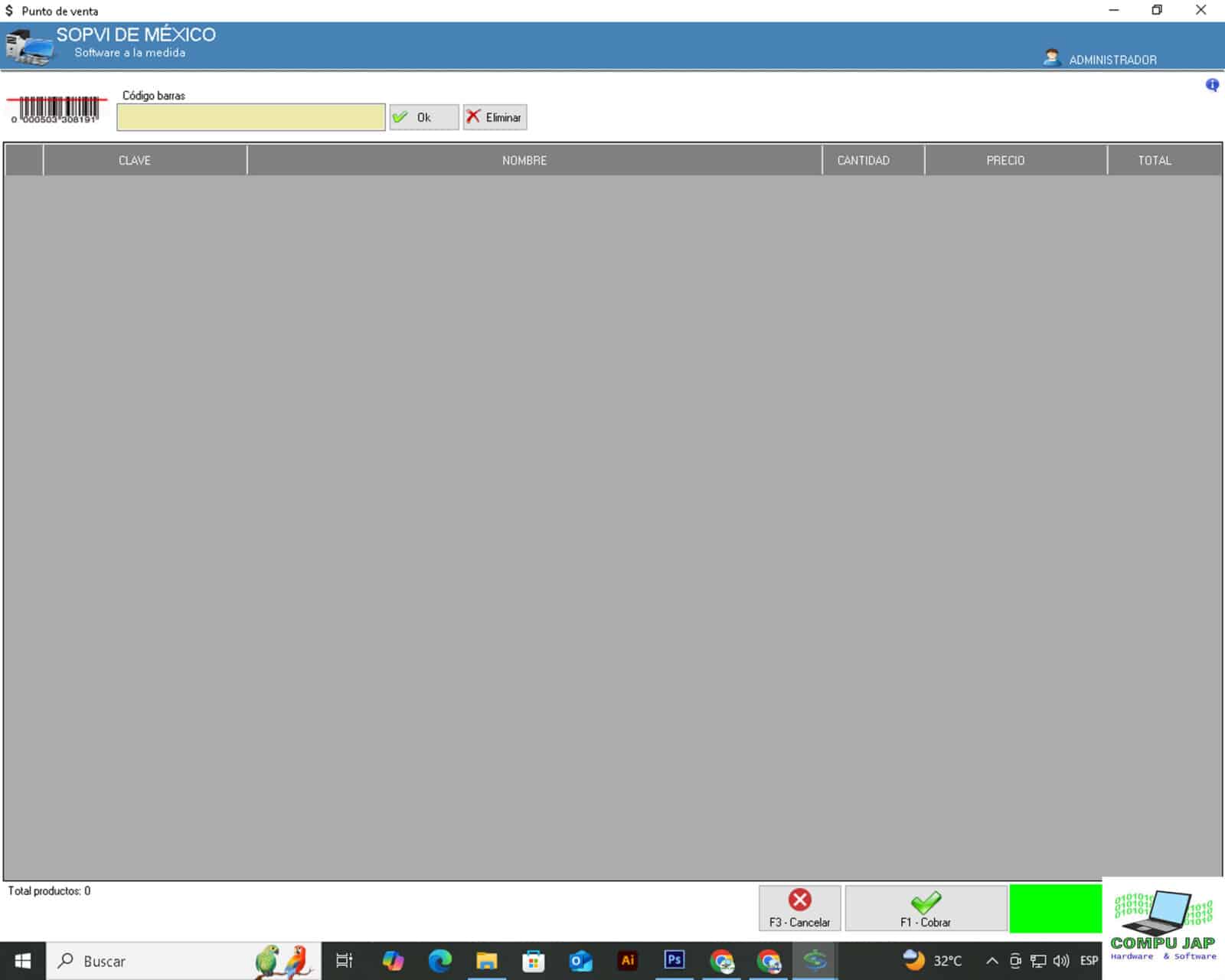Click the administrator user icon
This screenshot has width=1225, height=980.
click(x=1052, y=57)
